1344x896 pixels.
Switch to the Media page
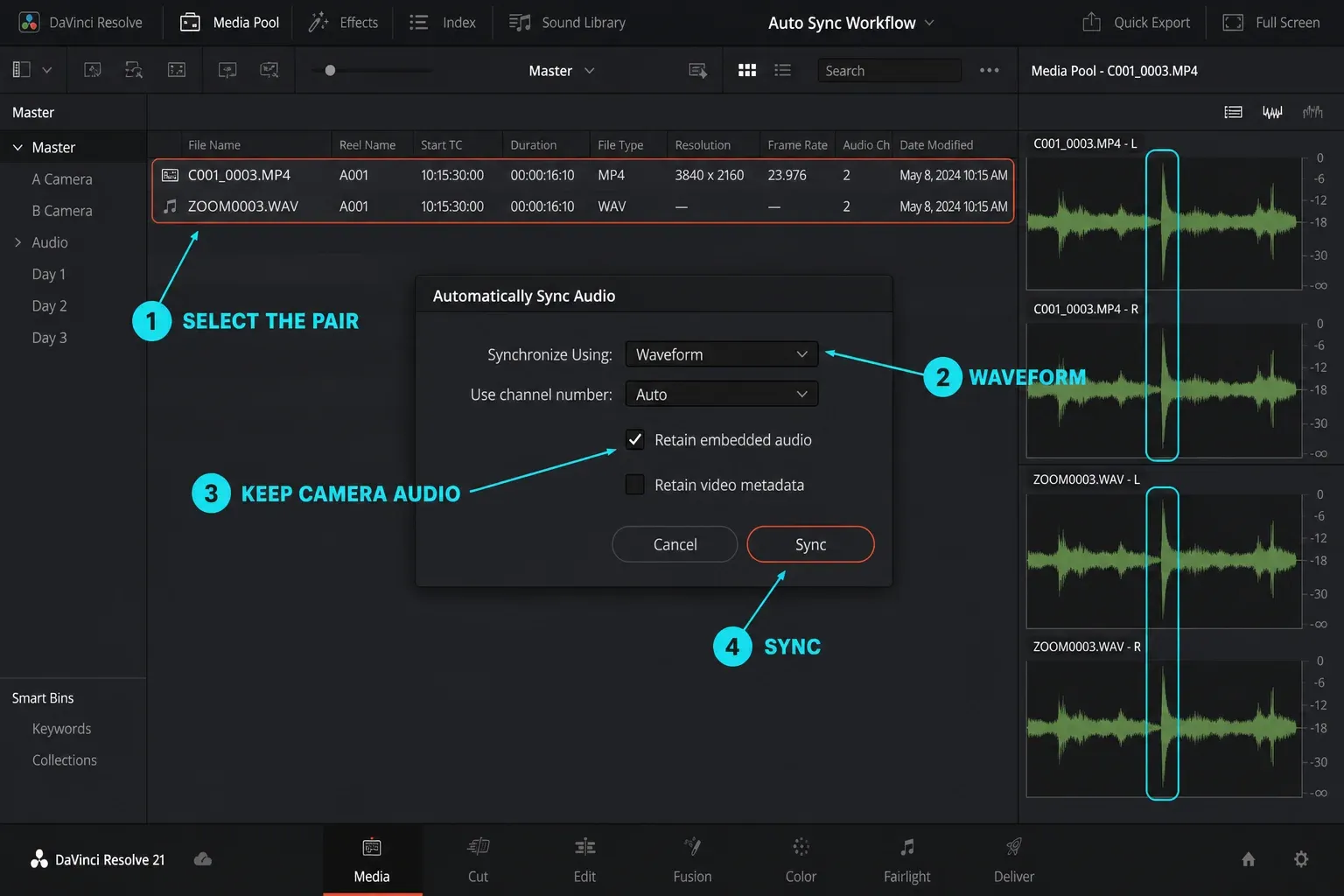tap(372, 860)
